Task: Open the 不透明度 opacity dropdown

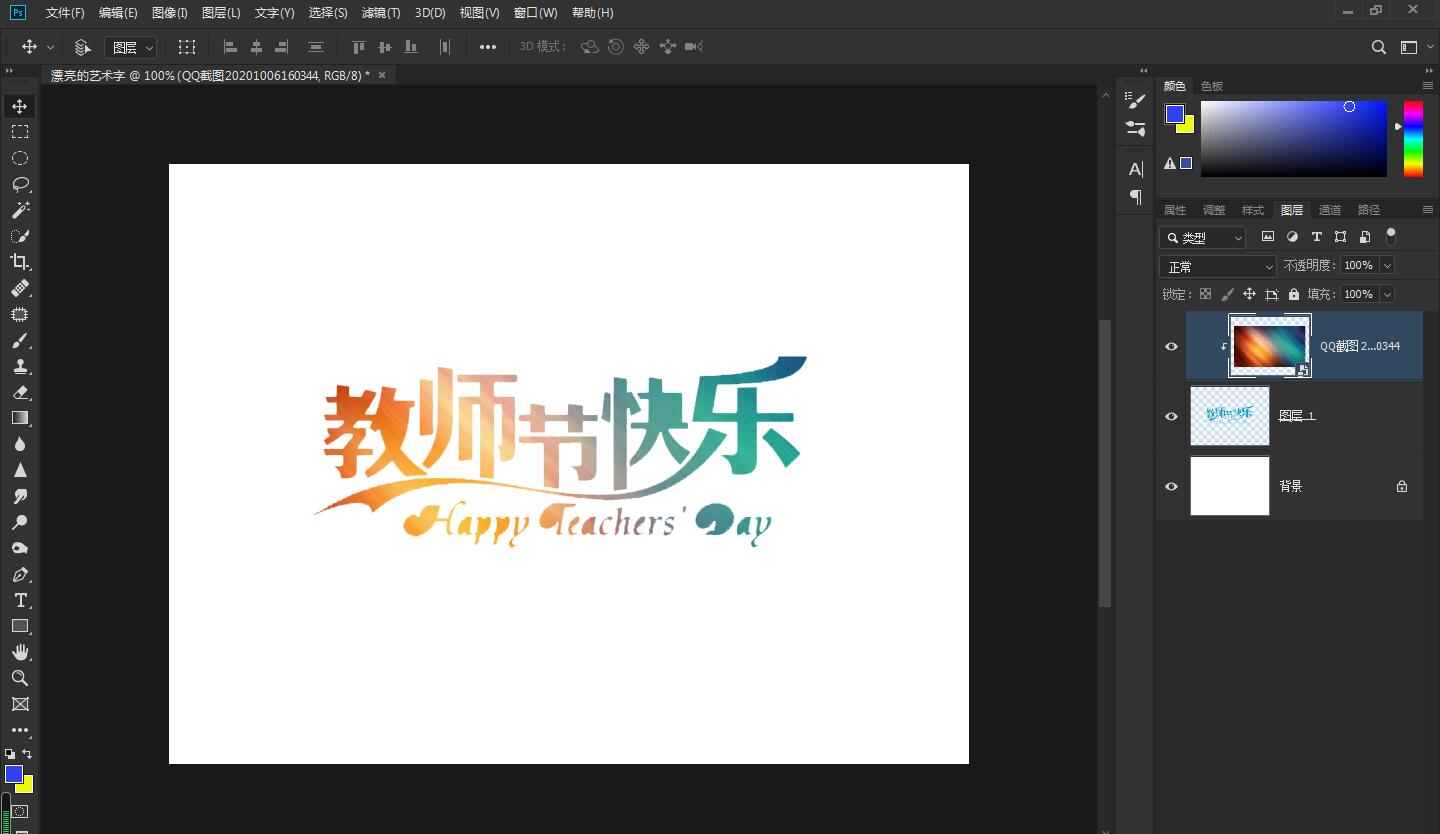Action: pyautogui.click(x=1388, y=265)
